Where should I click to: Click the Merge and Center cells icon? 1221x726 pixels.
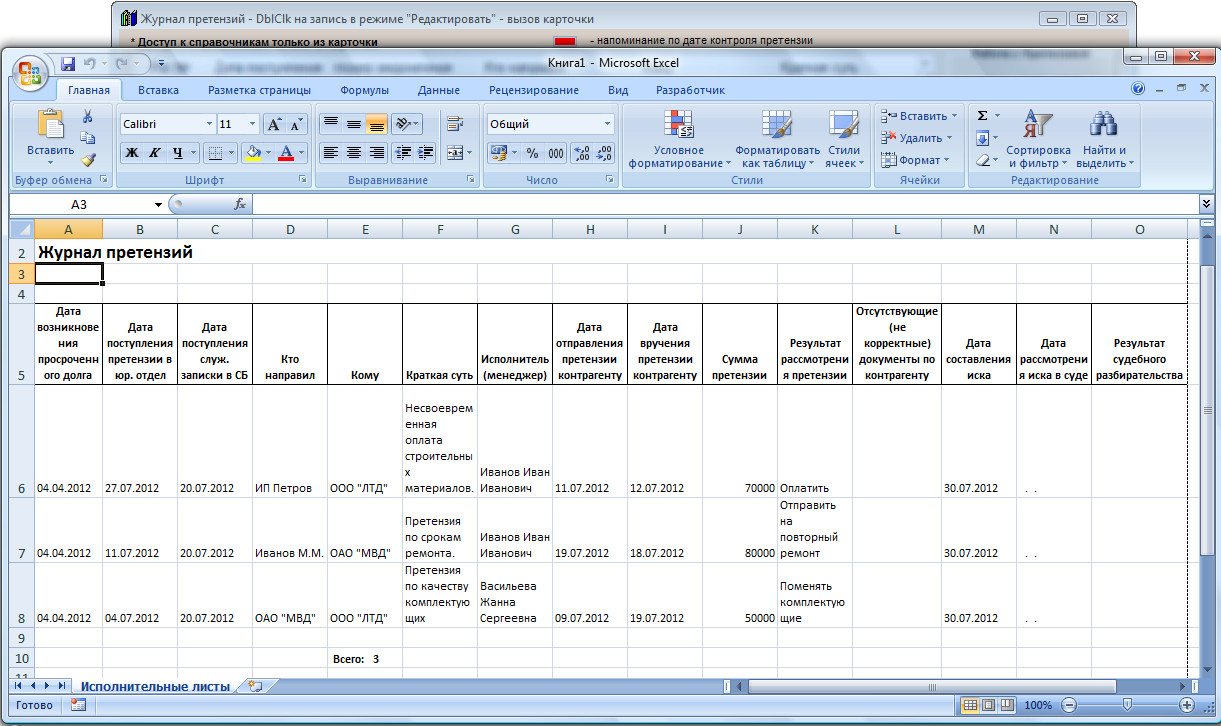pos(455,153)
